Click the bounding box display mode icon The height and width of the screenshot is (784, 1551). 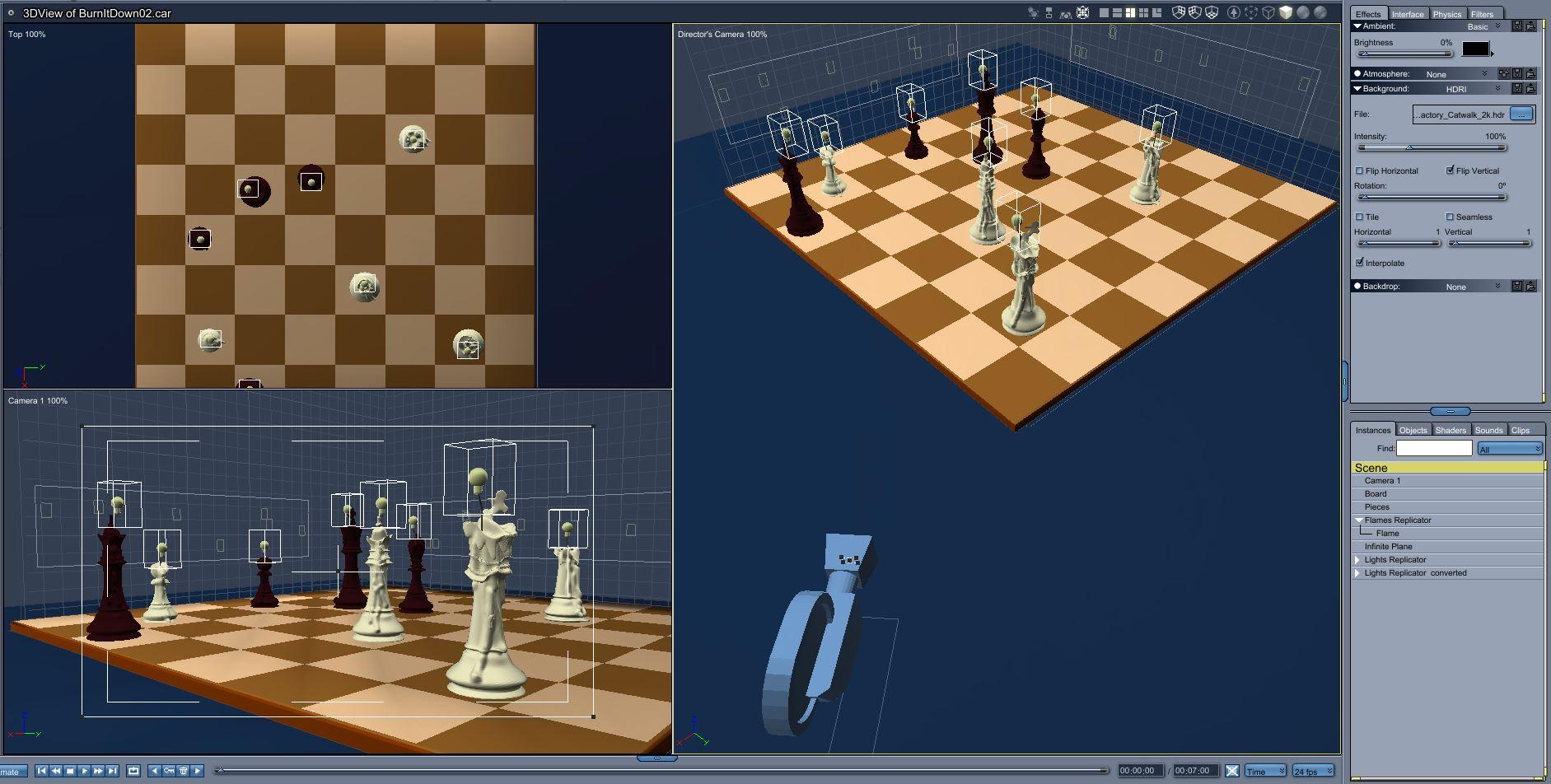point(1251,13)
